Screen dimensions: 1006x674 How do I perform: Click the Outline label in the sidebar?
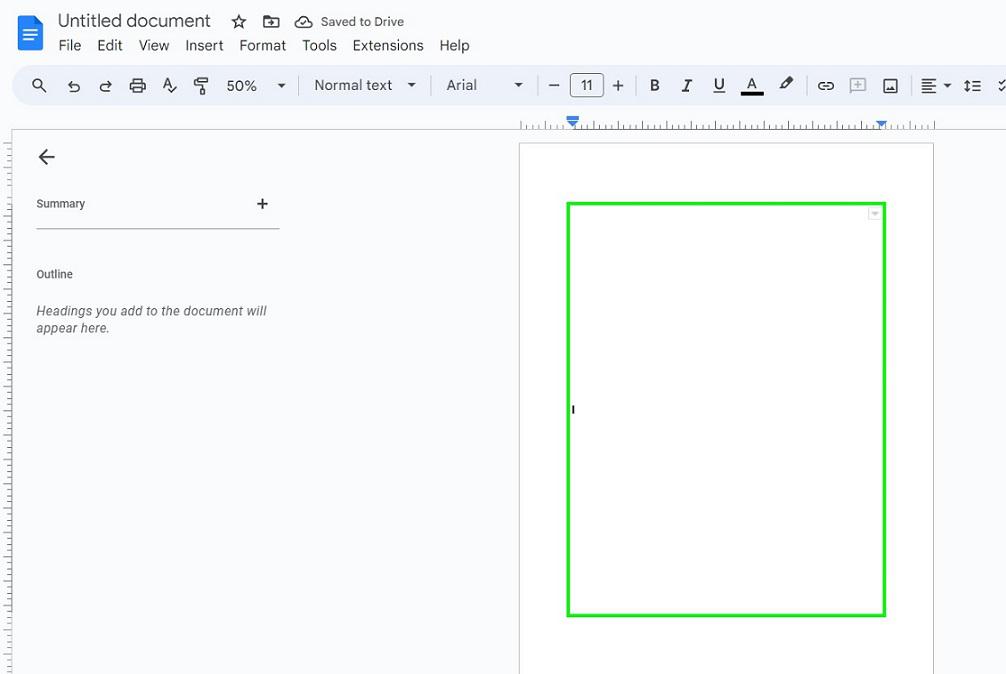coord(55,274)
